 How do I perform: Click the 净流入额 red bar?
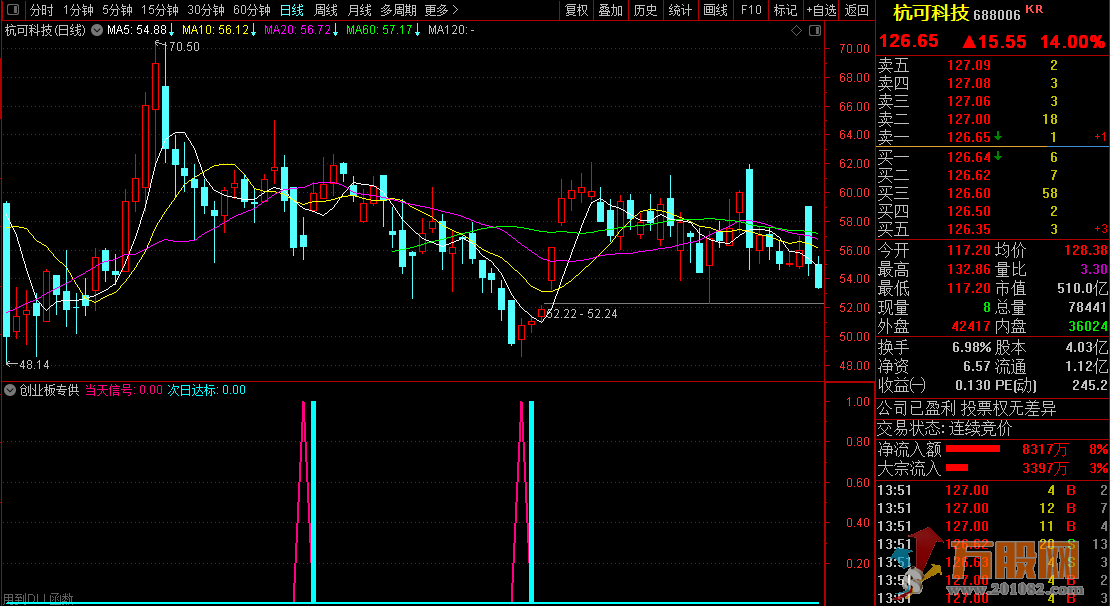tap(973, 449)
